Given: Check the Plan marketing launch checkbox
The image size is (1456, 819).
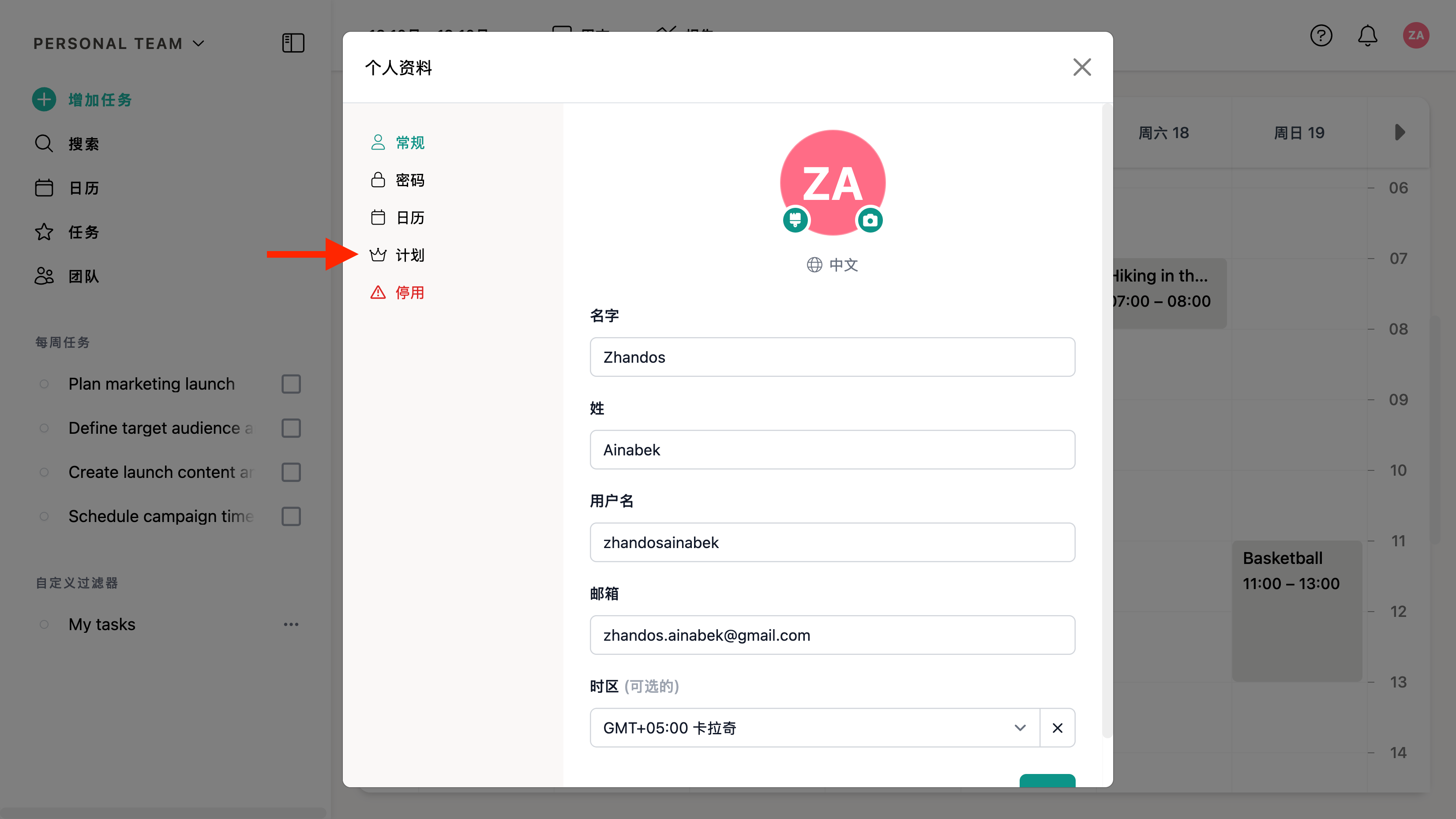Looking at the screenshot, I should [x=291, y=384].
